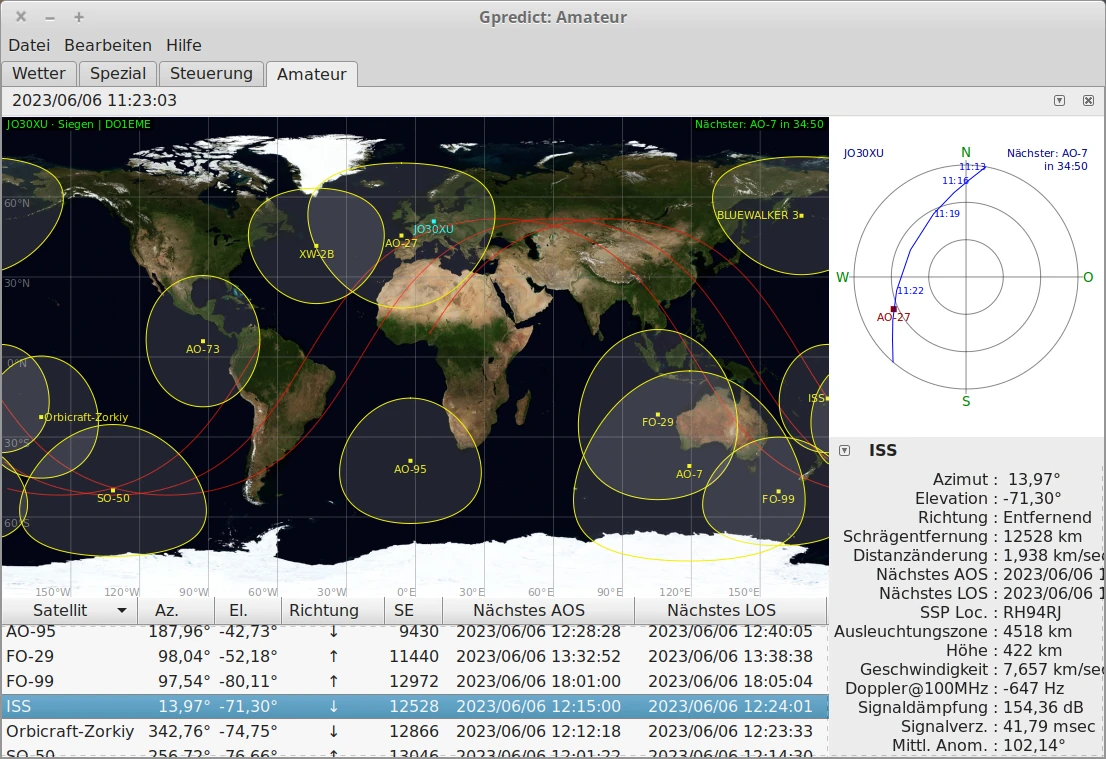1106x759 pixels.
Task: Select the AO-27 marker on the polar plot
Action: pos(893,309)
